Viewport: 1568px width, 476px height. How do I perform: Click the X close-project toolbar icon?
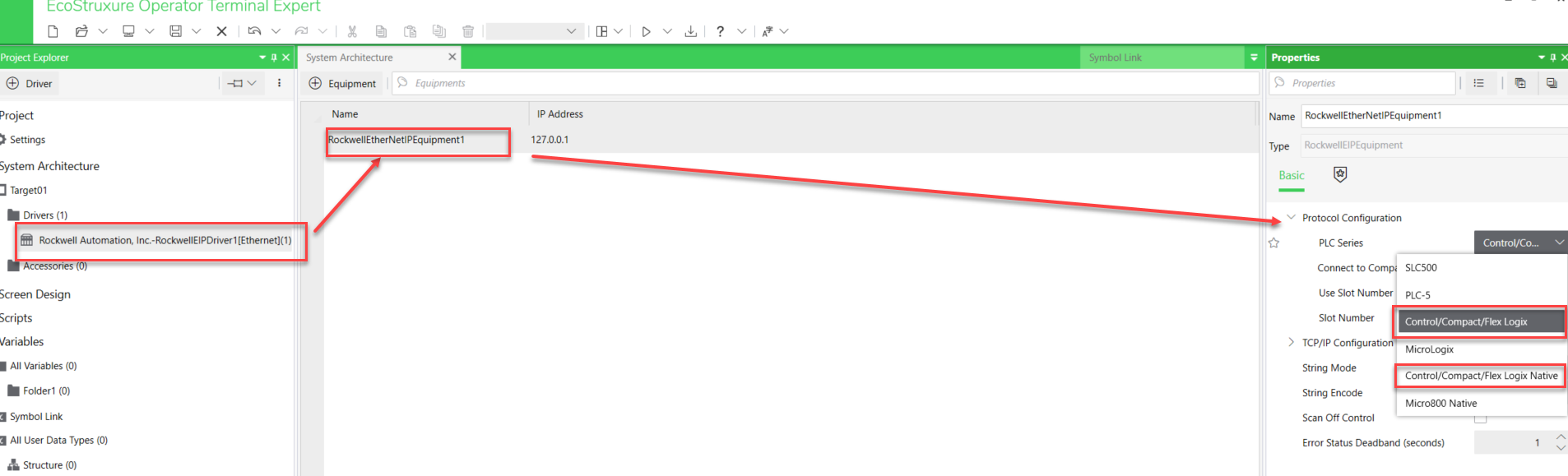(x=221, y=31)
